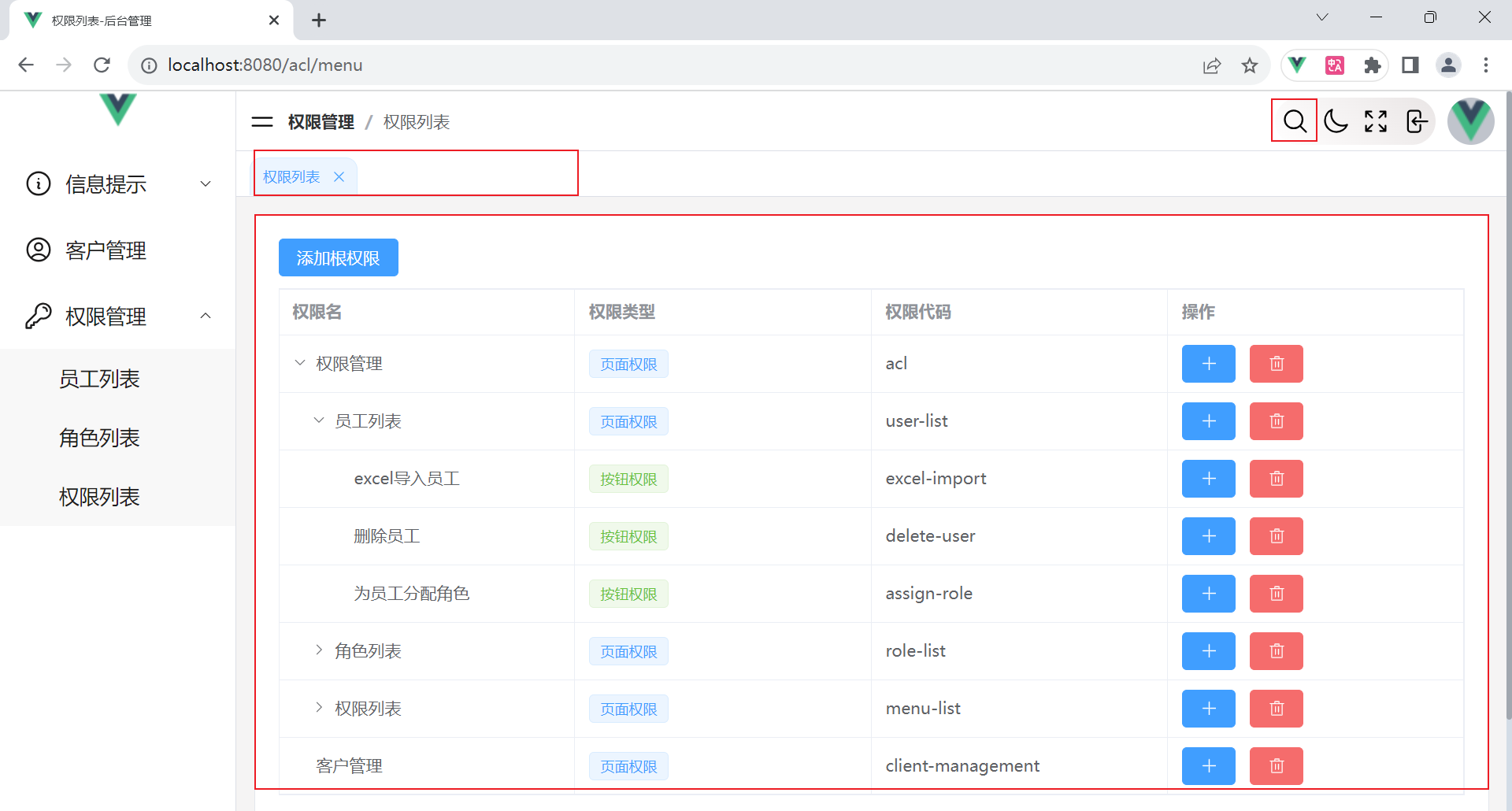This screenshot has height=811, width=1512.
Task: View site information icon in address bar
Action: coord(149,65)
